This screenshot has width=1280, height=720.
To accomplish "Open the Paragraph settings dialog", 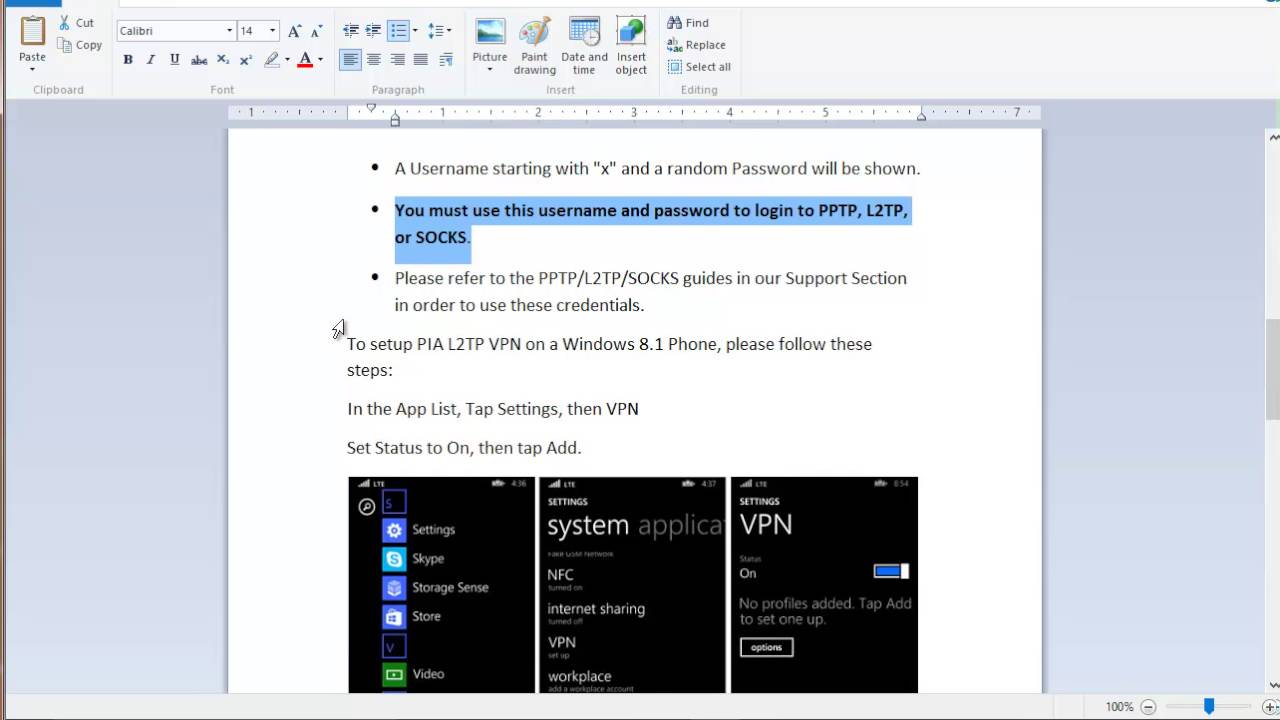I will coord(446,60).
